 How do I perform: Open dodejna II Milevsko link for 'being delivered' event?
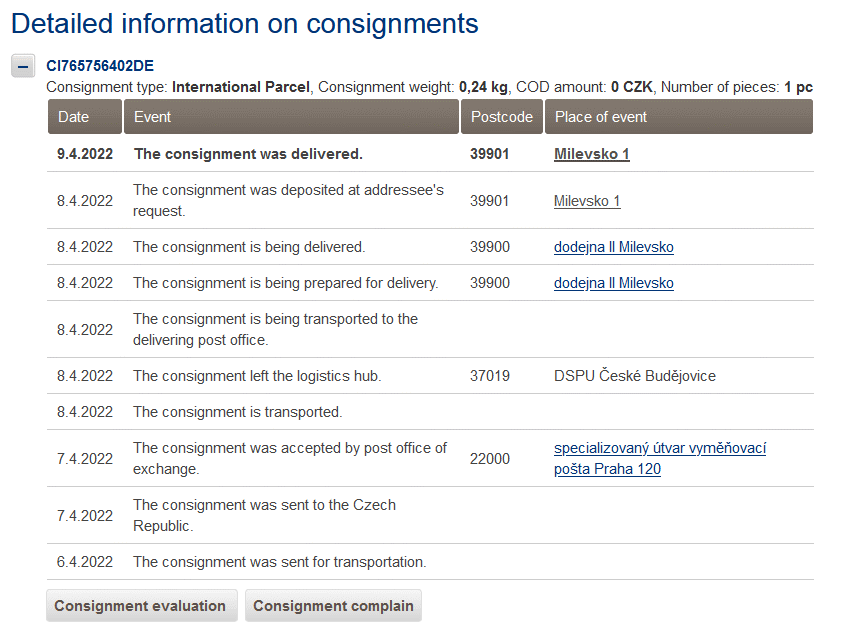[613, 247]
